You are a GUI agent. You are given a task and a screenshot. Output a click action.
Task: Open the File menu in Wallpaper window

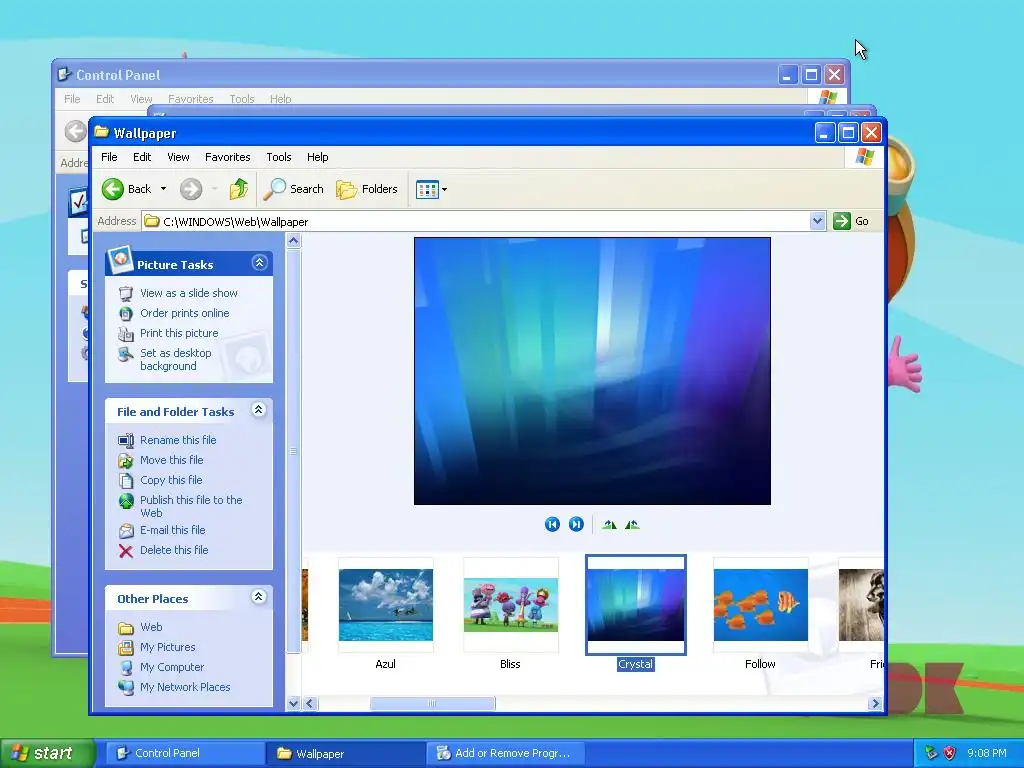click(109, 157)
